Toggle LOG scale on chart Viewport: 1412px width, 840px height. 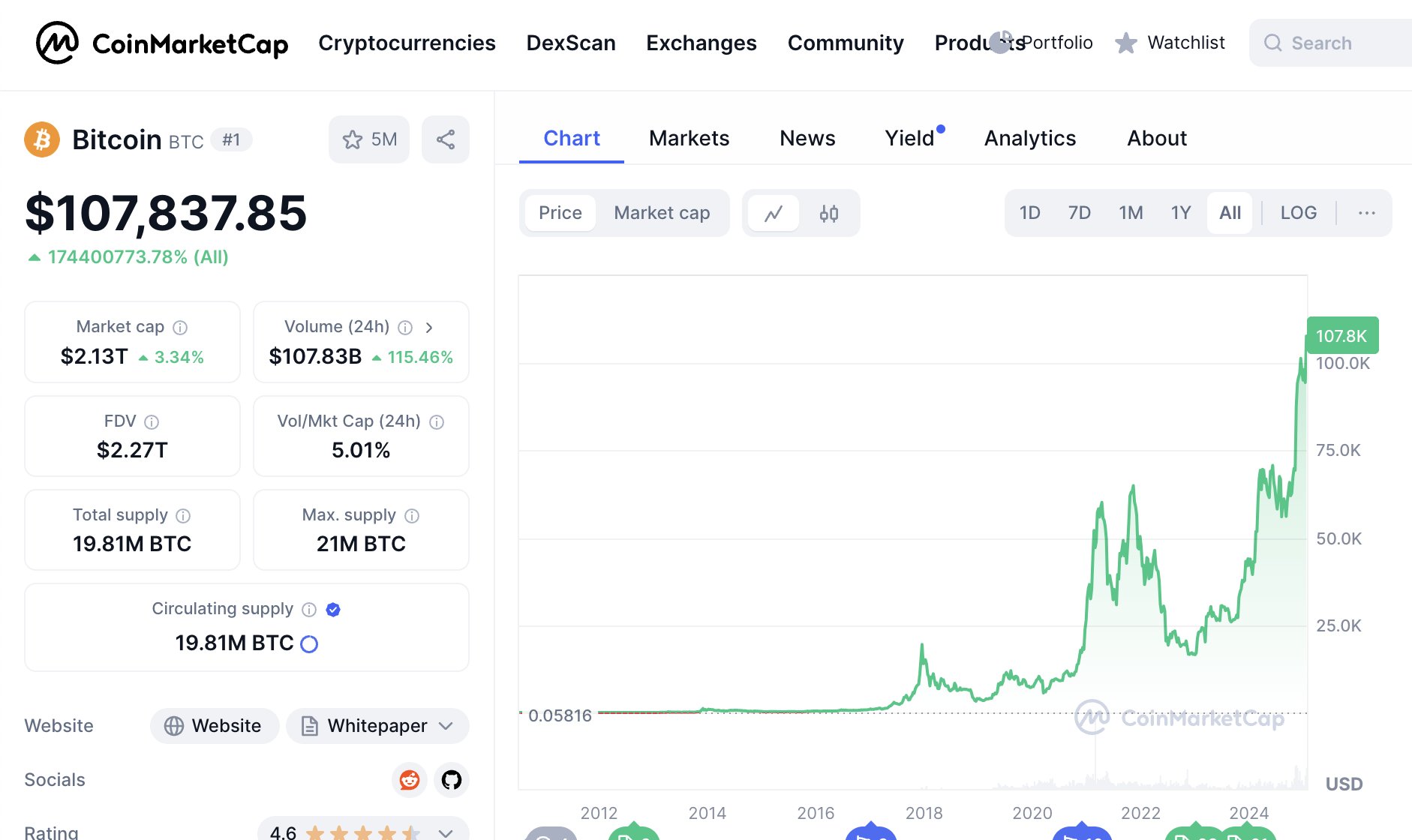[x=1298, y=213]
